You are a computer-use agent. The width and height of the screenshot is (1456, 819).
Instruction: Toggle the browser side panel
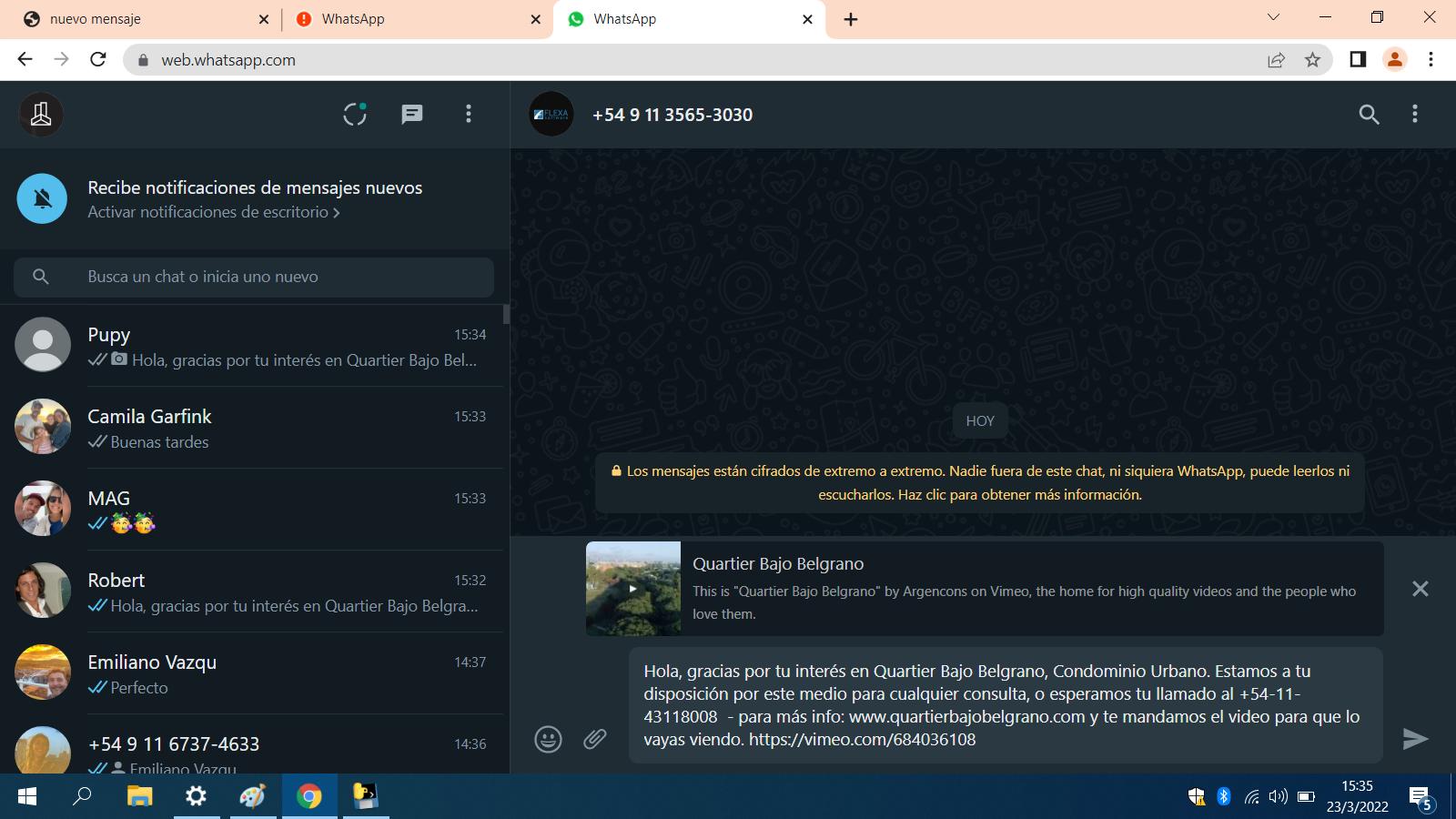(1358, 59)
